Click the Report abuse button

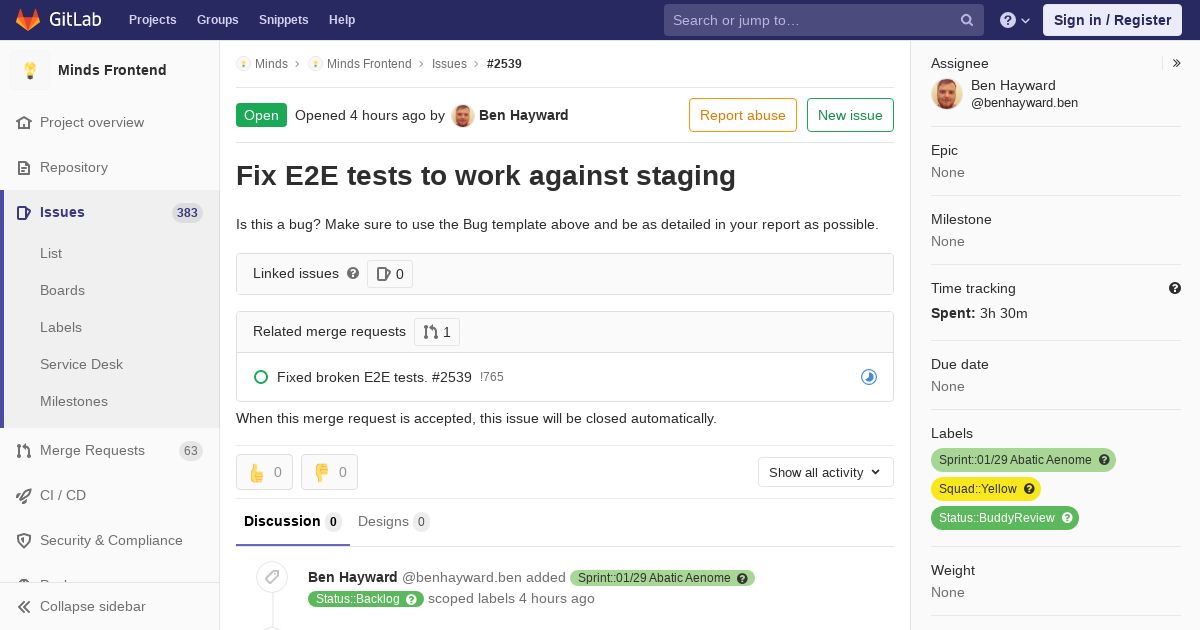[x=743, y=115]
